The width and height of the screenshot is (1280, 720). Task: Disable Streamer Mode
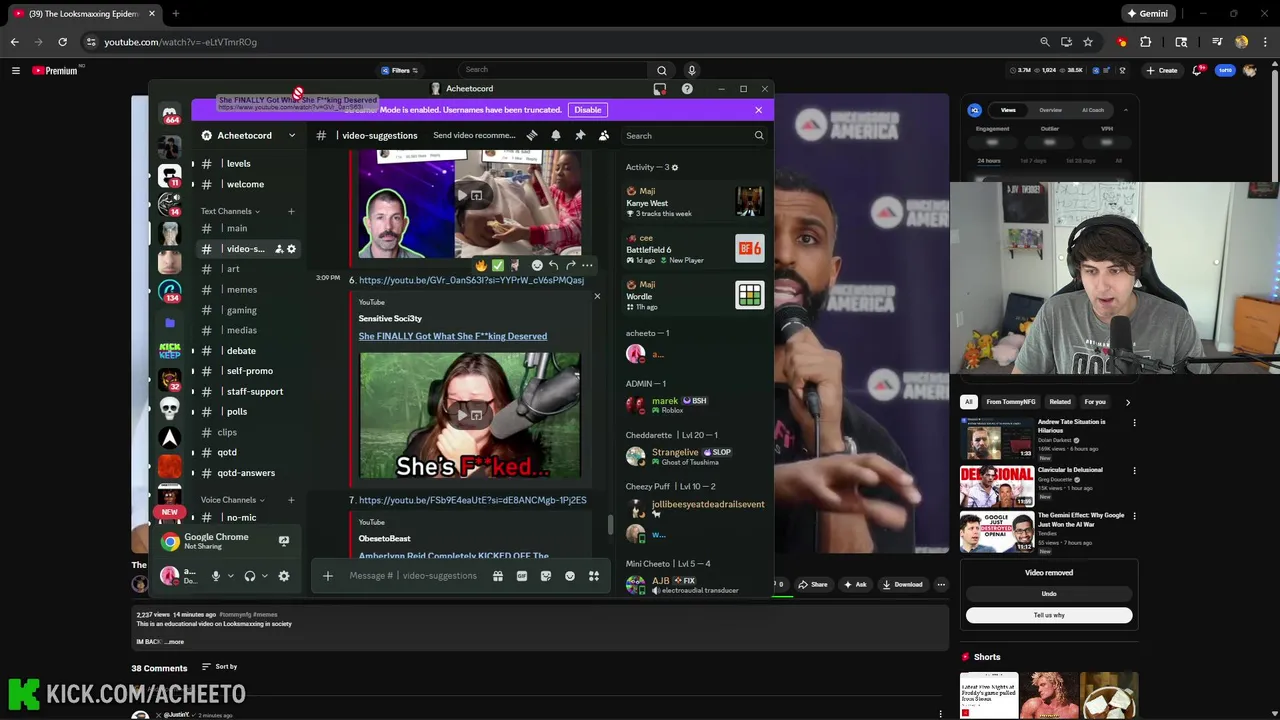pyautogui.click(x=588, y=110)
